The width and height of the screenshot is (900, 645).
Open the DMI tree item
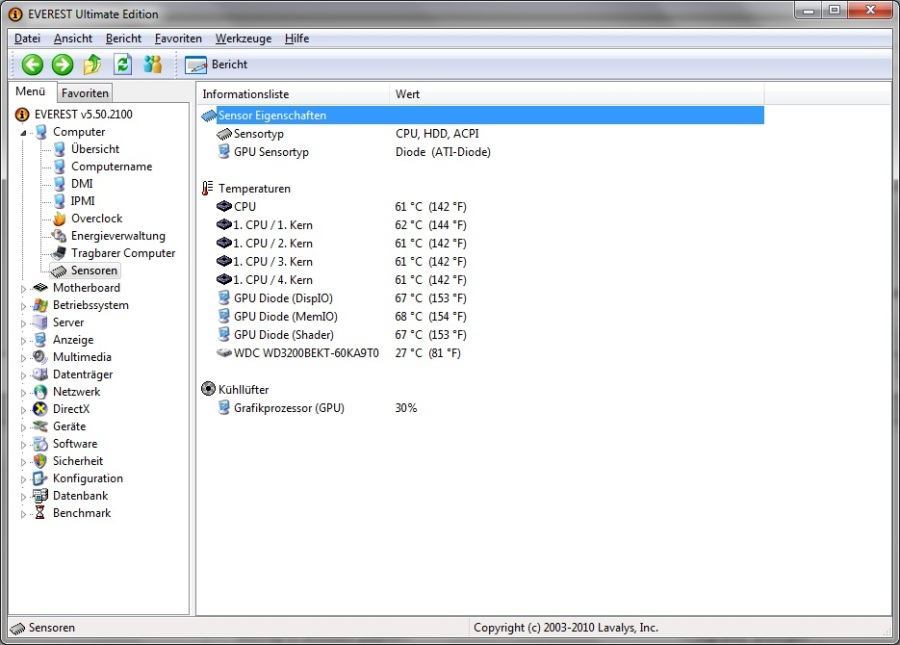[x=82, y=184]
